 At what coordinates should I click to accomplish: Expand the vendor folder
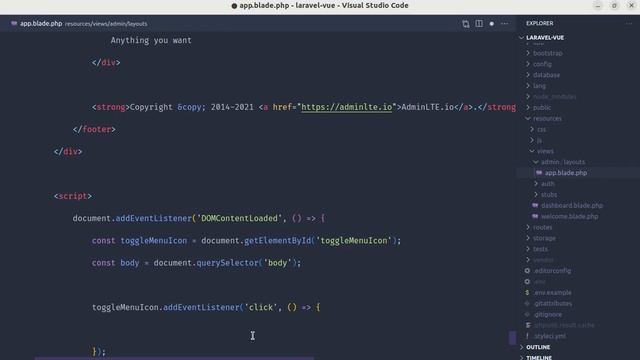[543, 260]
